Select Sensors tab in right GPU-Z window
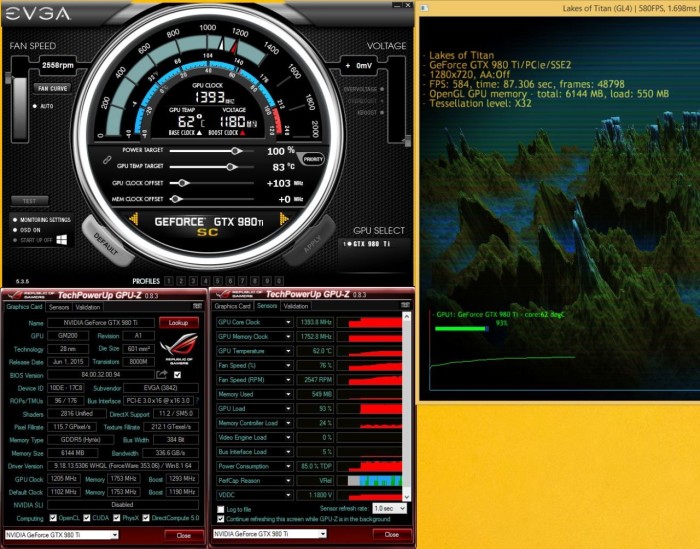Screen dimensions: 700x549 point(267,305)
